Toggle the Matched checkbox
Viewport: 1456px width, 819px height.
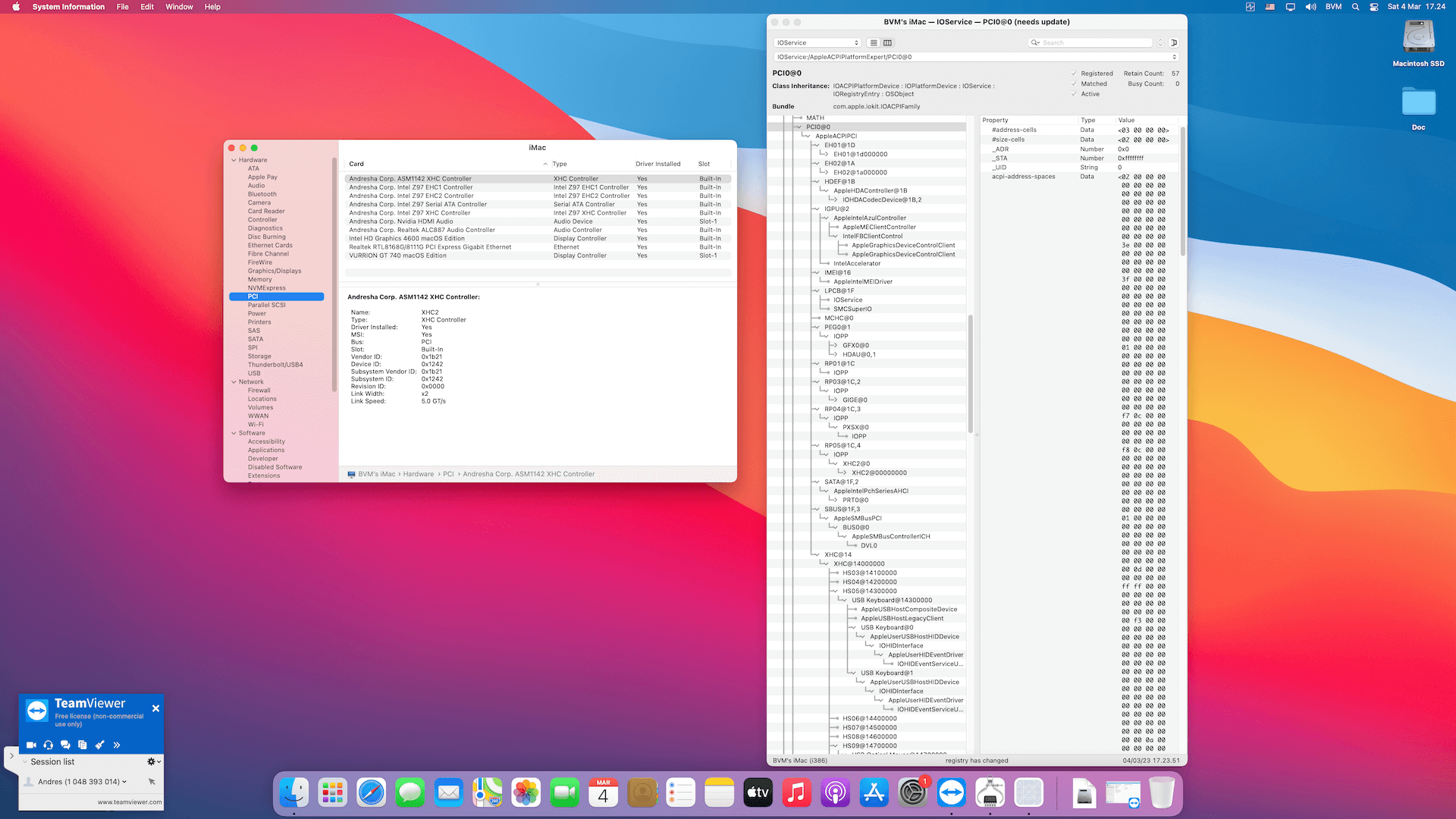tap(1074, 84)
